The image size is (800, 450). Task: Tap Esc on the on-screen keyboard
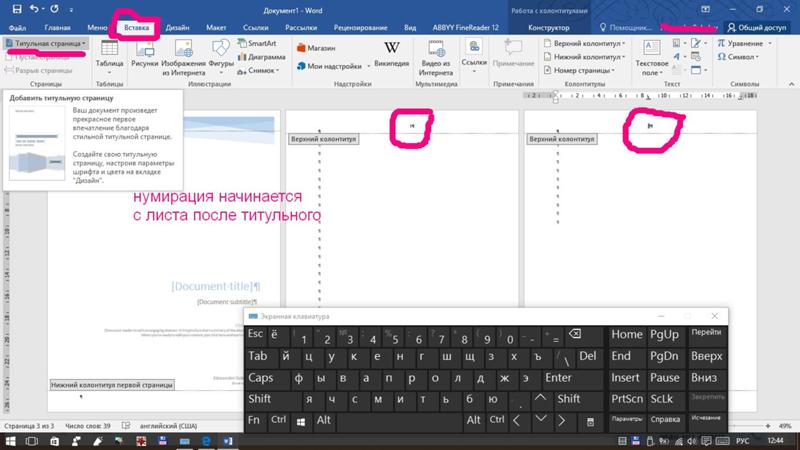pos(255,335)
